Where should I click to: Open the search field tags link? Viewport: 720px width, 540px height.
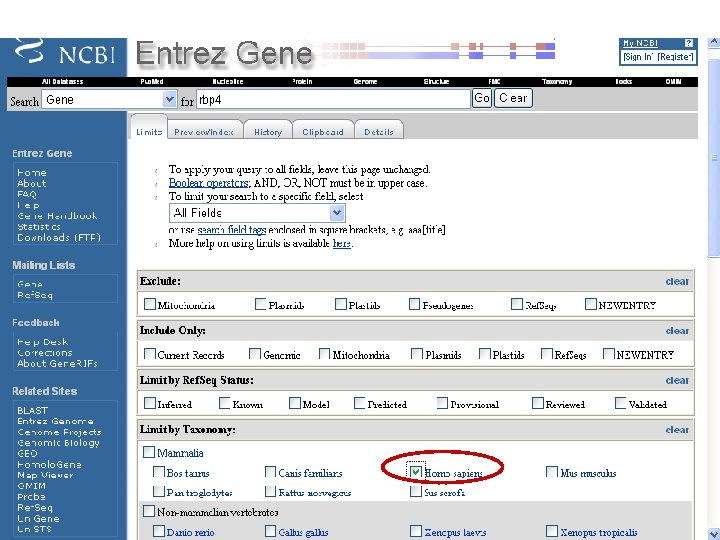232,230
